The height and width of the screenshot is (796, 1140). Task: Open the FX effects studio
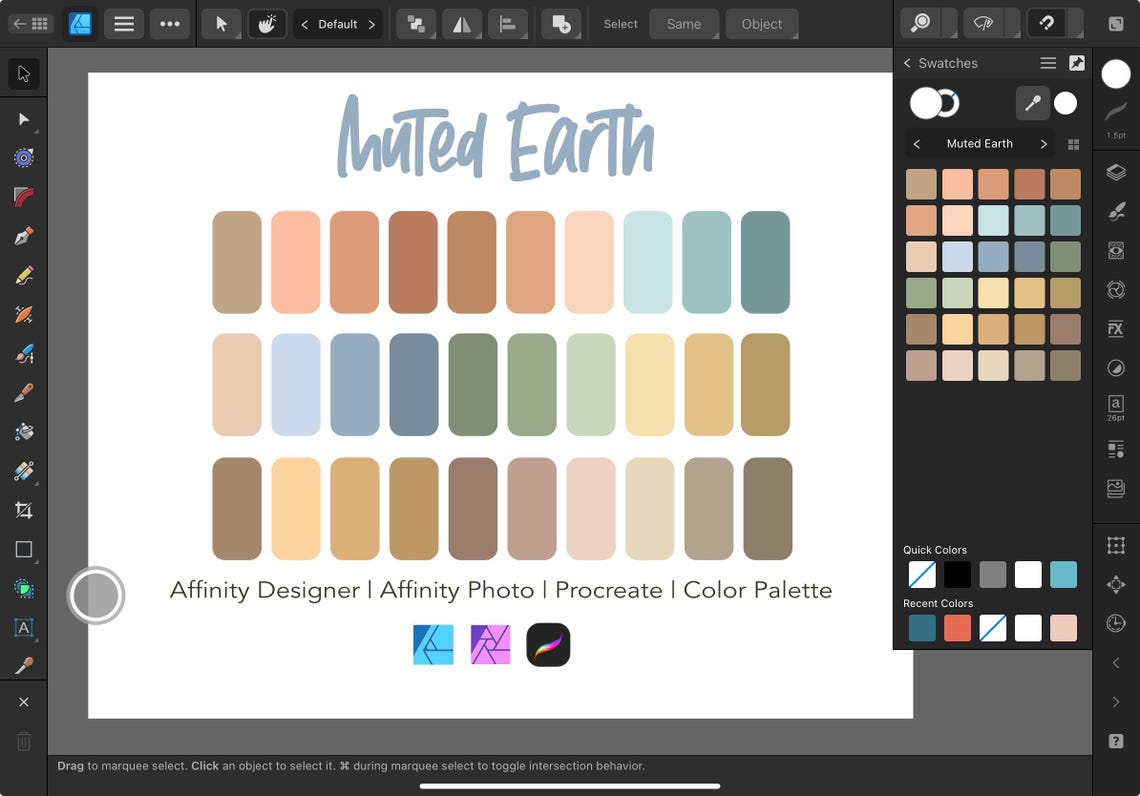[1117, 328]
